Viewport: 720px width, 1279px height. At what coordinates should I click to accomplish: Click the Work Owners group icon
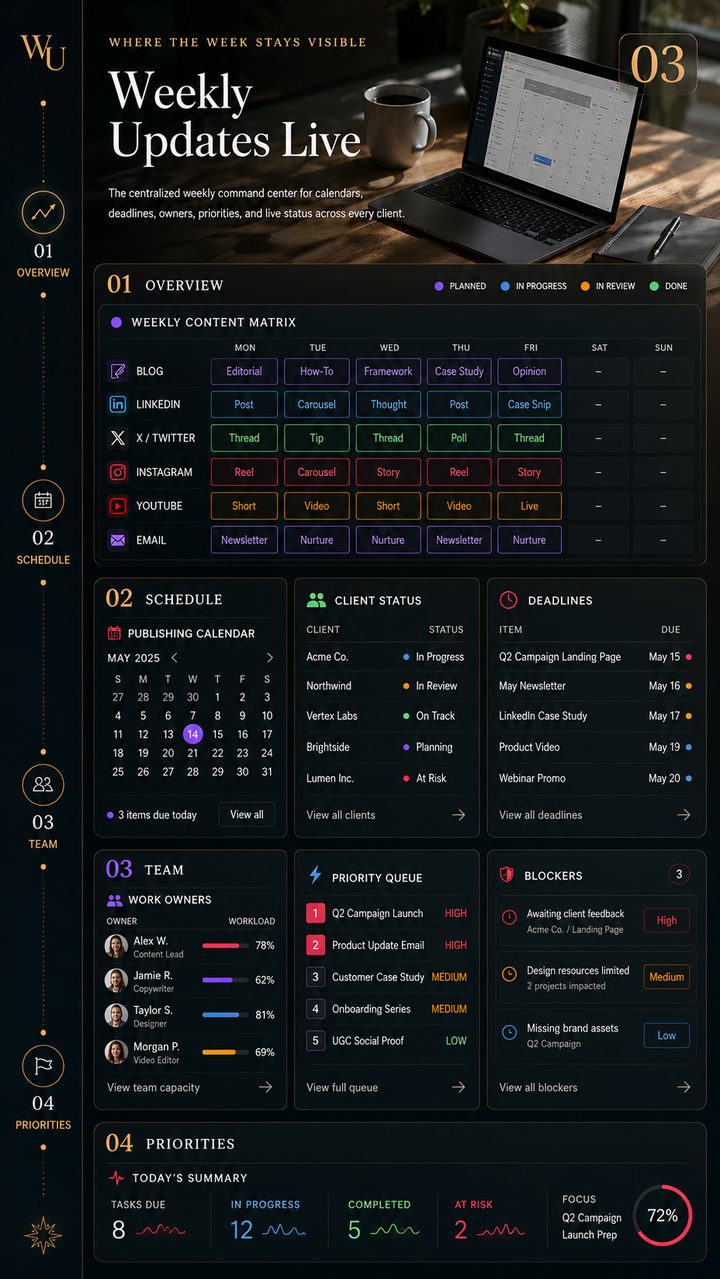(x=115, y=899)
